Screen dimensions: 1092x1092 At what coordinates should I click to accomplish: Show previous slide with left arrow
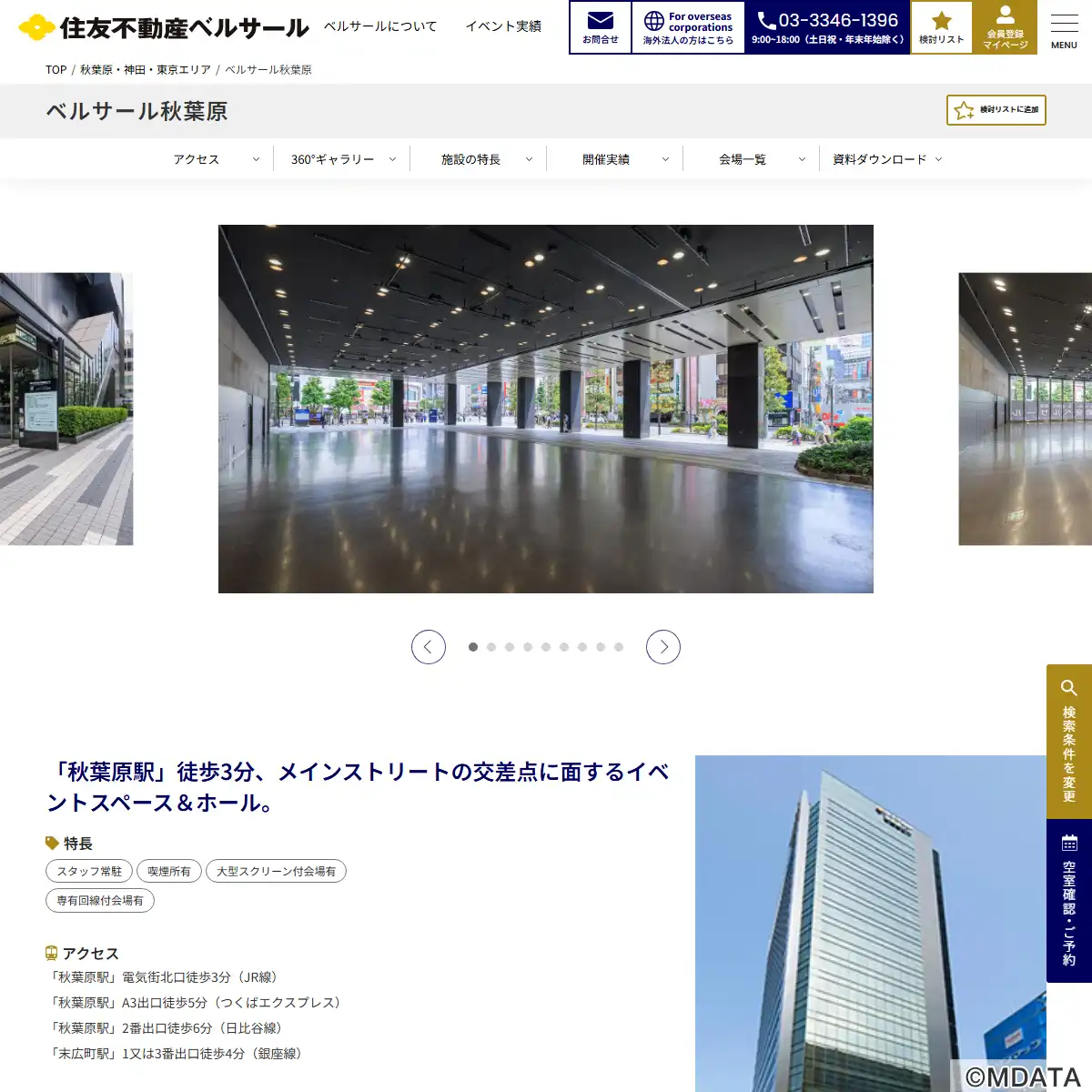[x=429, y=647]
